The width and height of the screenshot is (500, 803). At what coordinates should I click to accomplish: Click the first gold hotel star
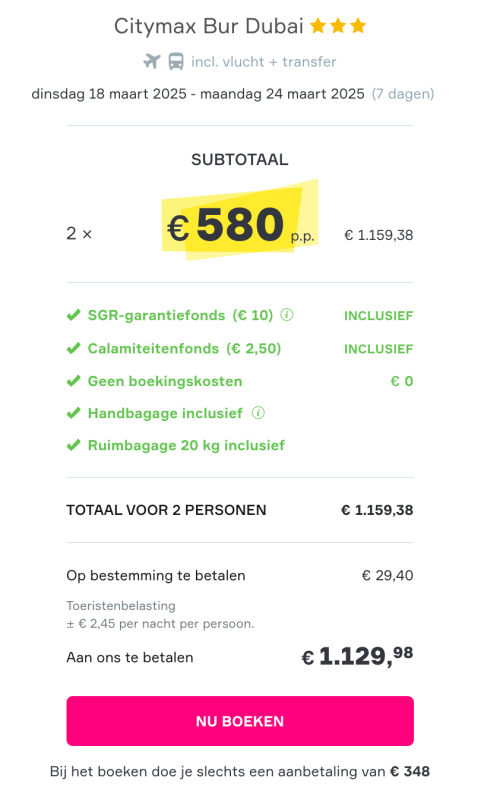click(x=318, y=25)
